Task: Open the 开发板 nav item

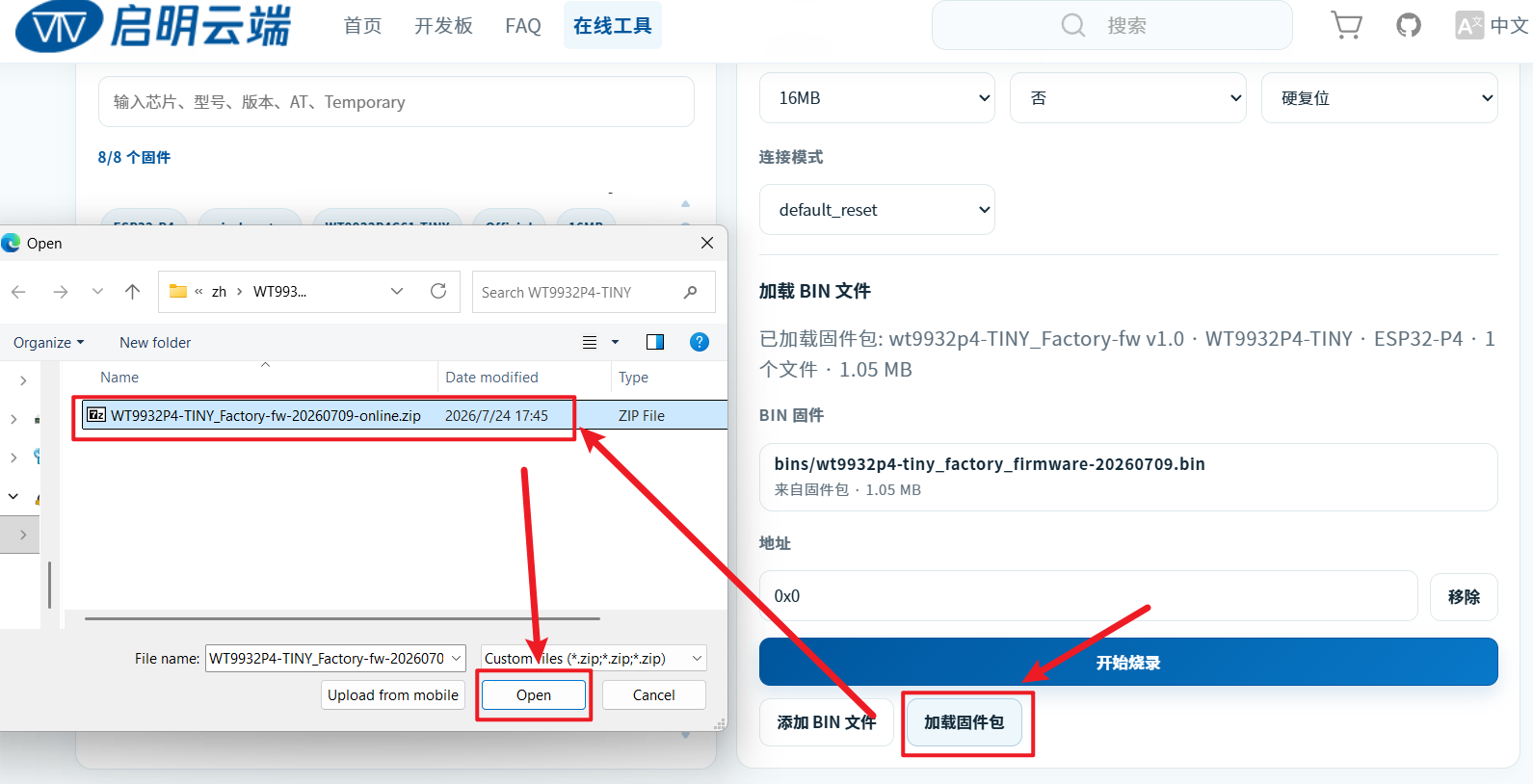Action: [443, 26]
